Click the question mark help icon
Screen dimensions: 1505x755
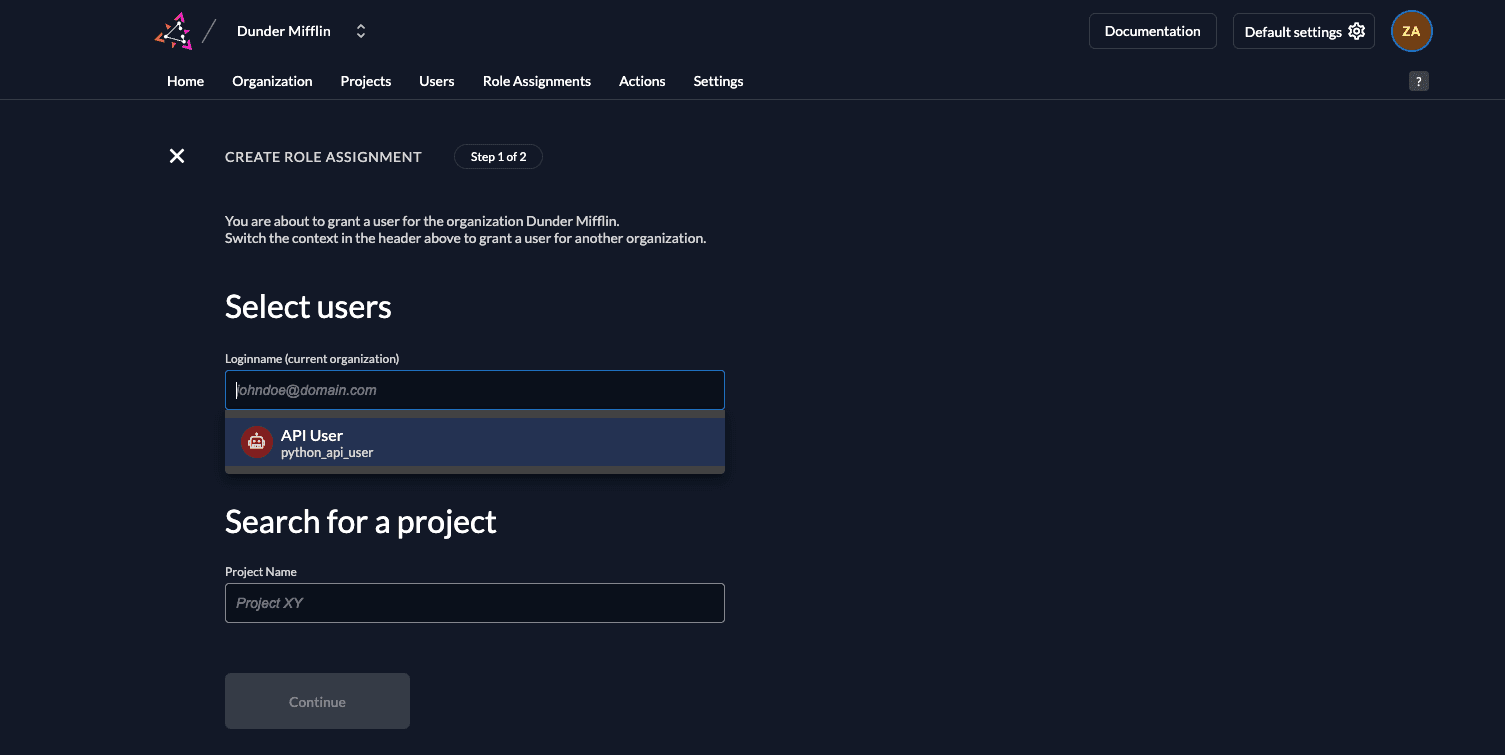1418,82
